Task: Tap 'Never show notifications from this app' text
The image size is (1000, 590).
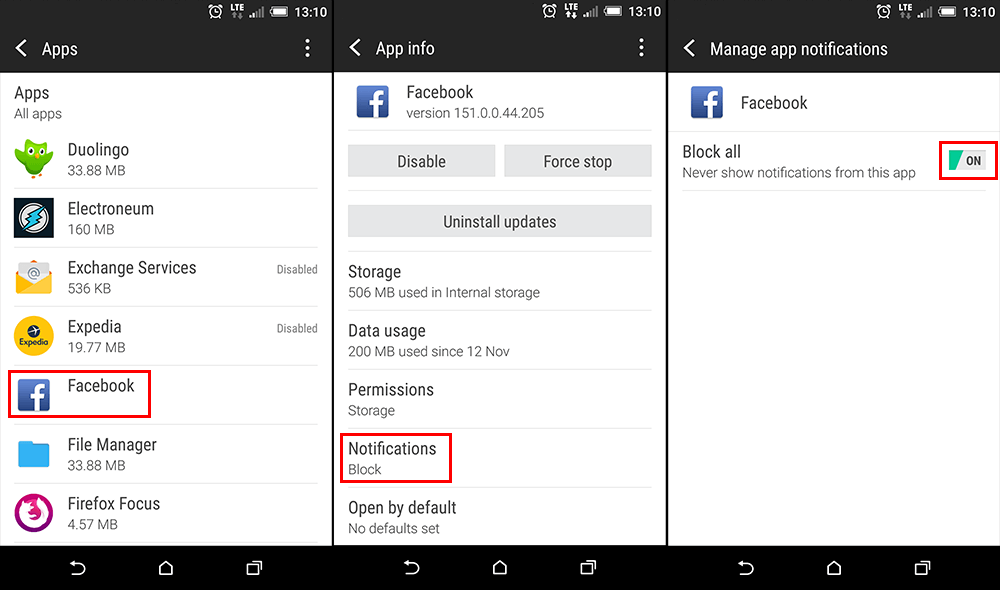Action: click(x=799, y=172)
